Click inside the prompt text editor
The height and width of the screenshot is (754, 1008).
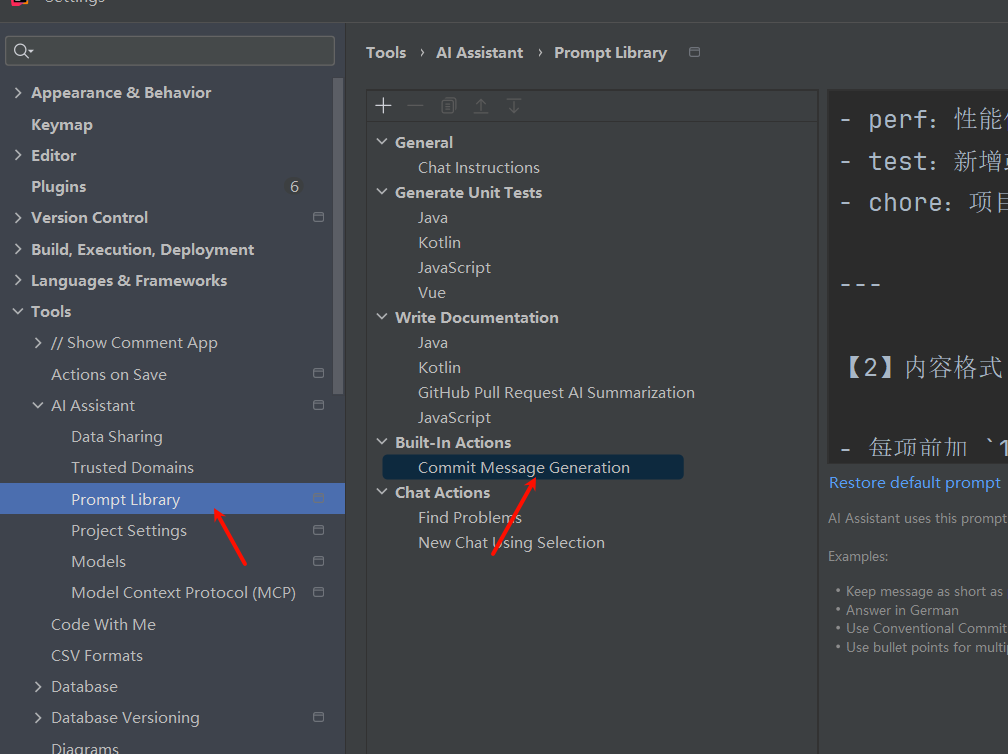[x=917, y=276]
